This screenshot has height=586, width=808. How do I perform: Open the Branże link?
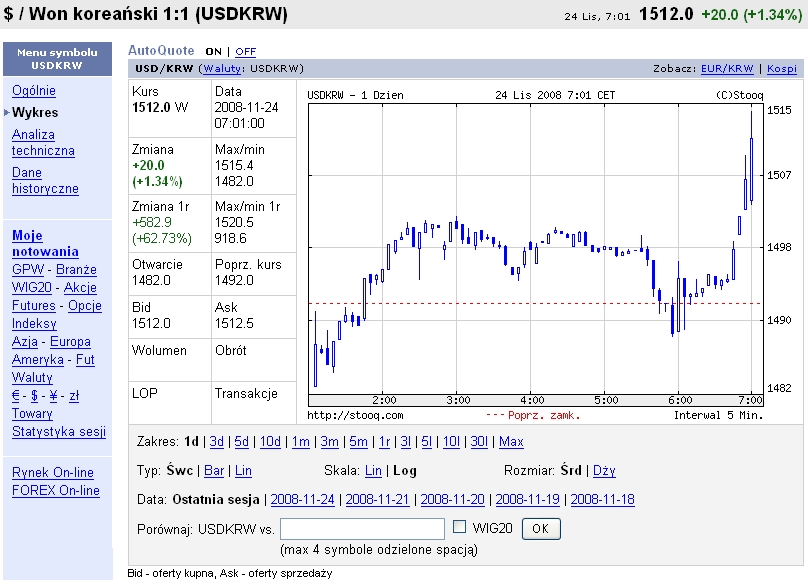coord(76,270)
